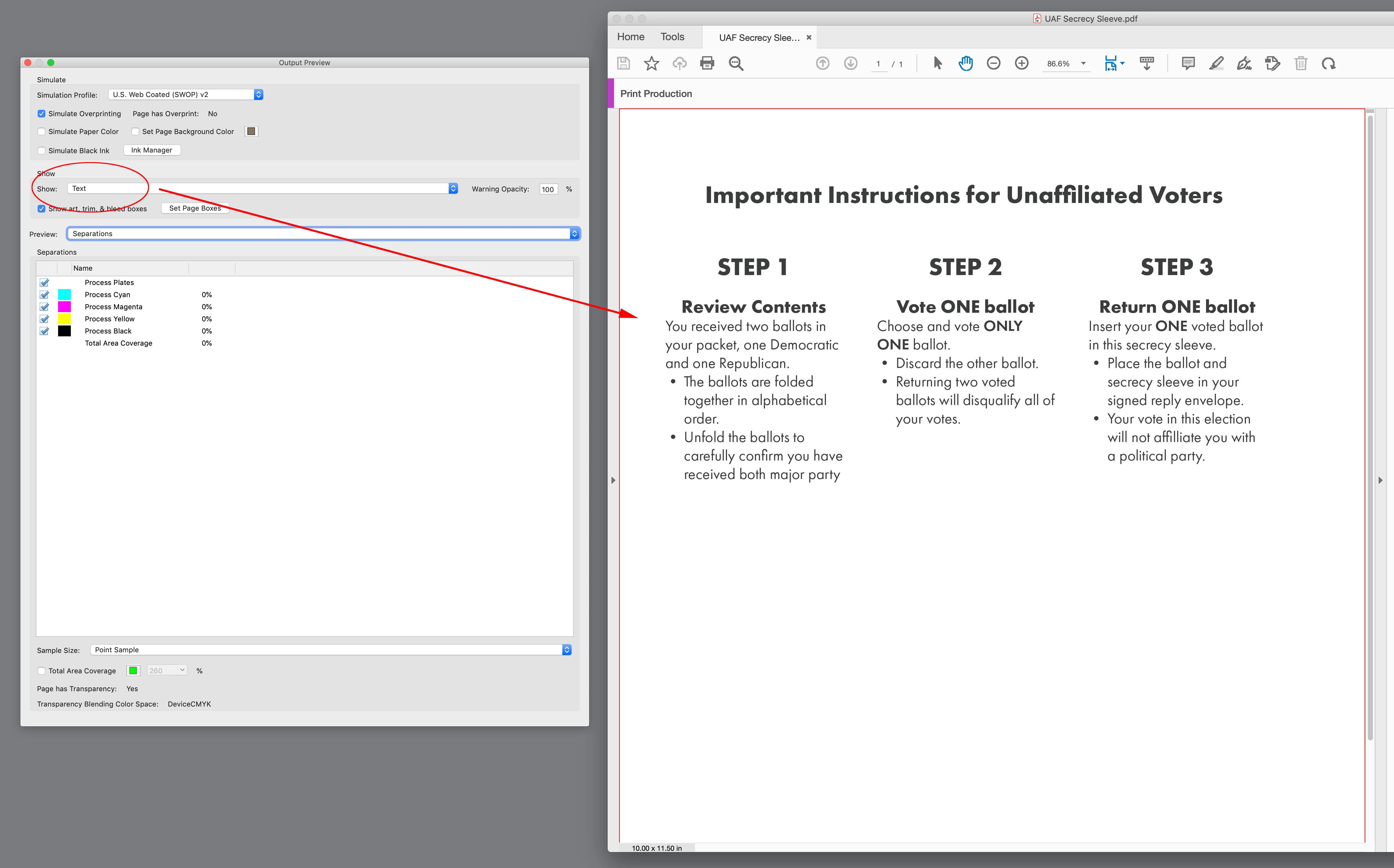Open the Preview Separations dropdown

tap(323, 234)
